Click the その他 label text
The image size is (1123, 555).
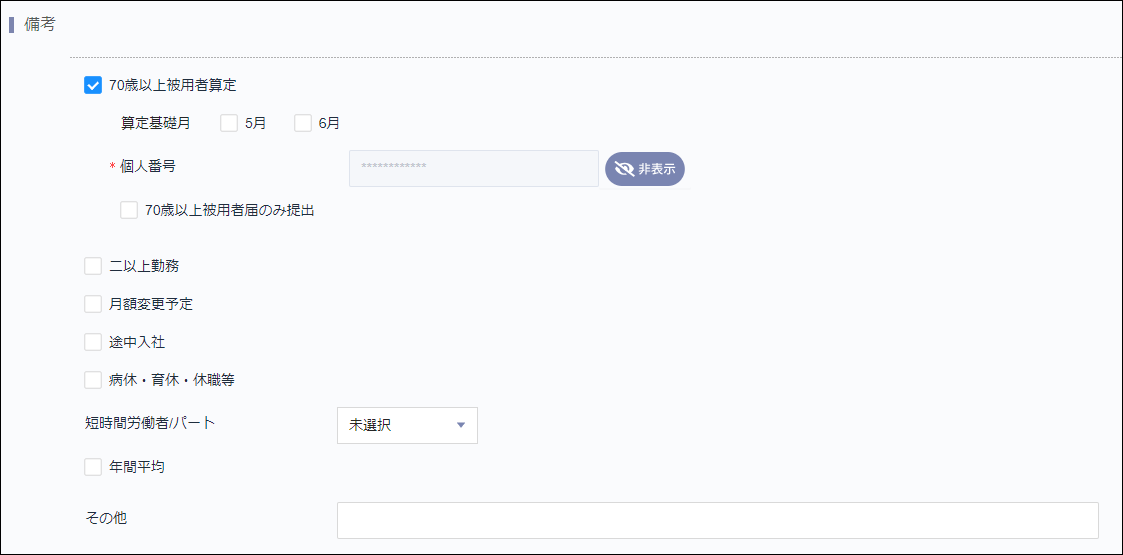click(105, 518)
